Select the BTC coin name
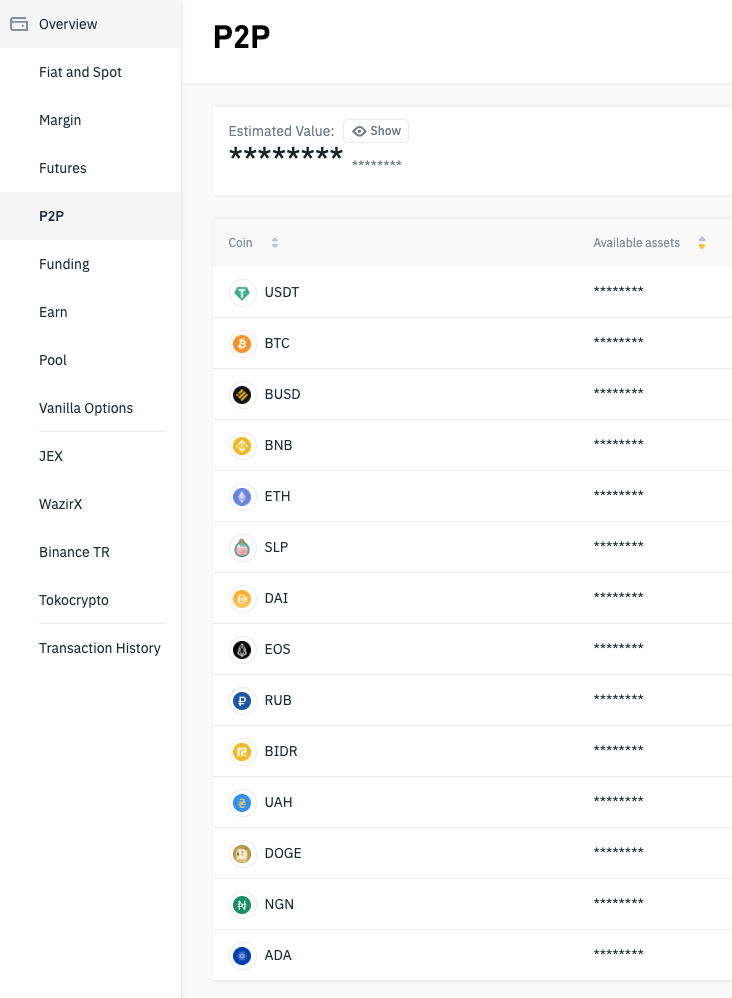The image size is (732, 998). point(277,343)
